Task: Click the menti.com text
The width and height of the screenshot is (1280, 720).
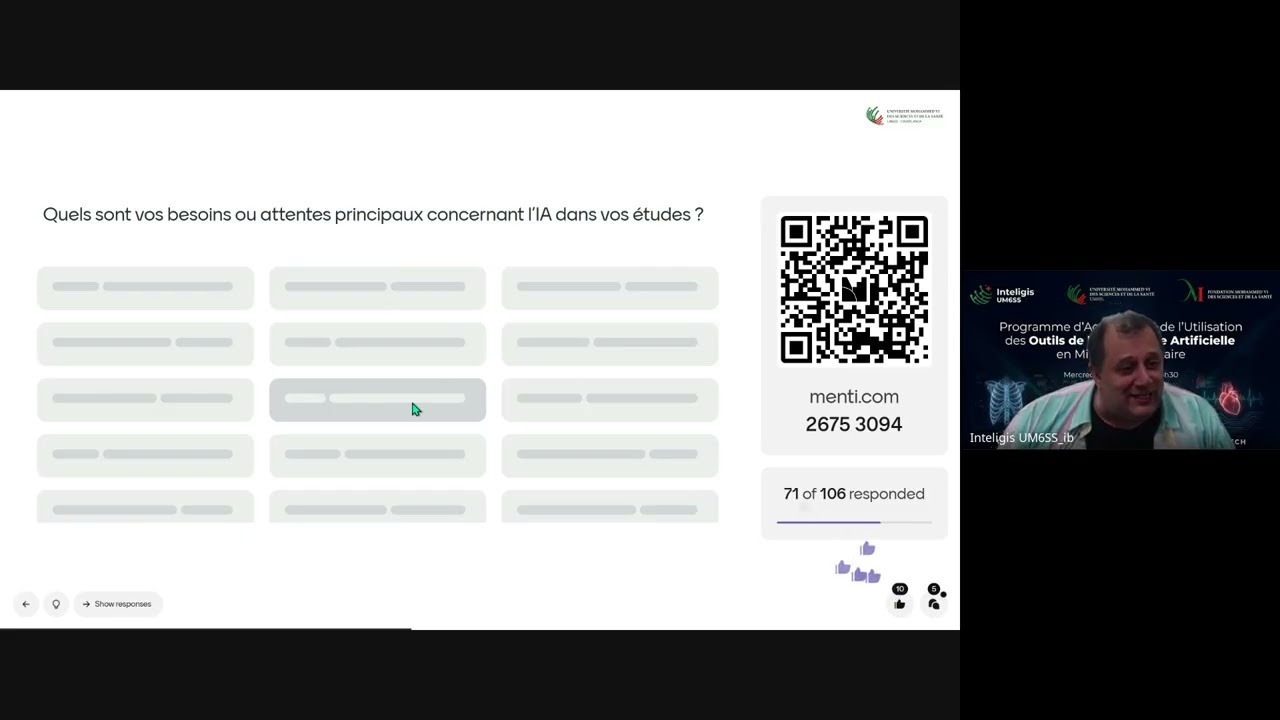Action: pyautogui.click(x=854, y=397)
